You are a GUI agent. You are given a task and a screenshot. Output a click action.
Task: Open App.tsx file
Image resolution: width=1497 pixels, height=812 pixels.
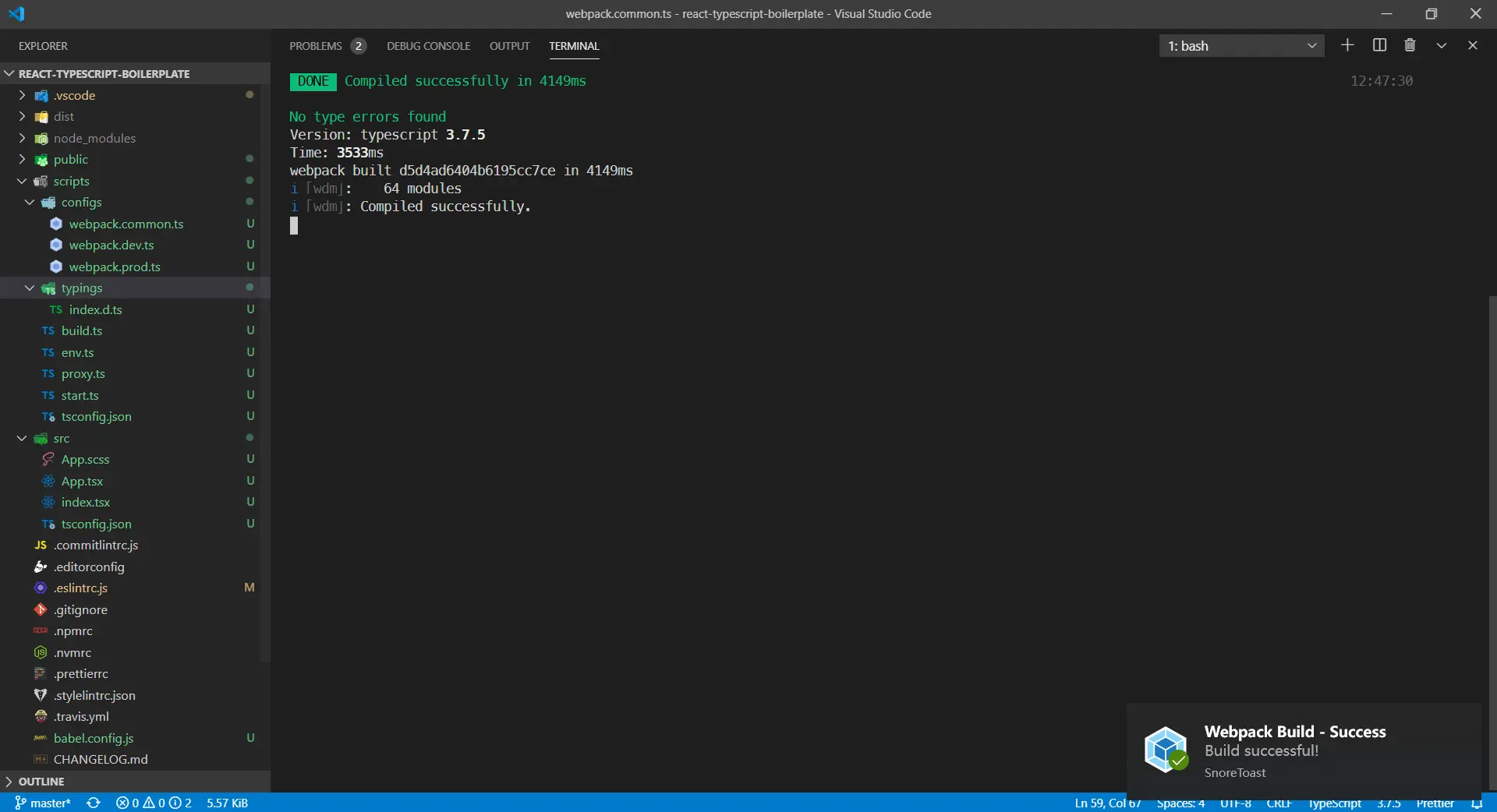pyautogui.click(x=135, y=481)
